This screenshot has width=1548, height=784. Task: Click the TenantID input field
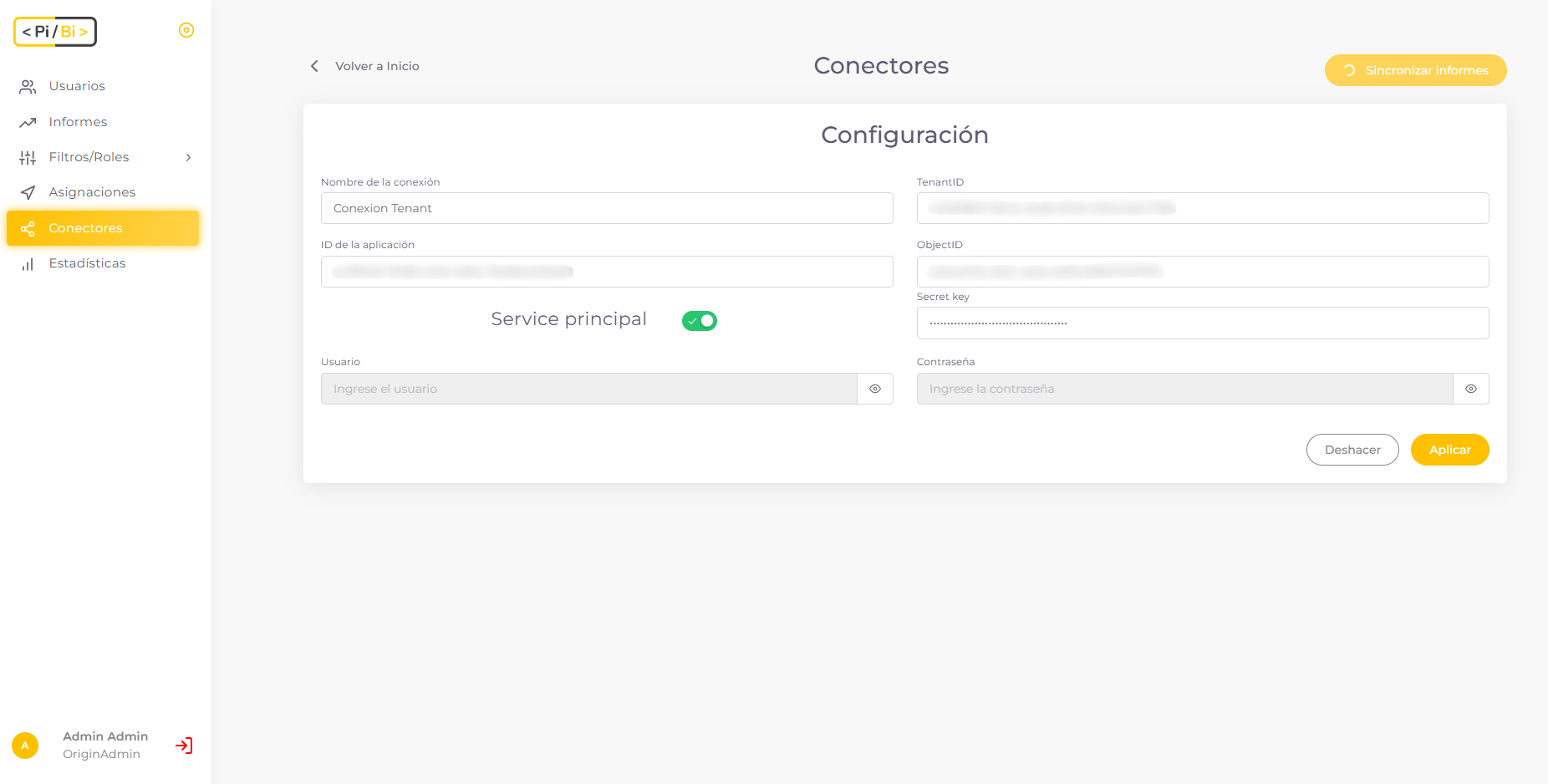(1203, 208)
